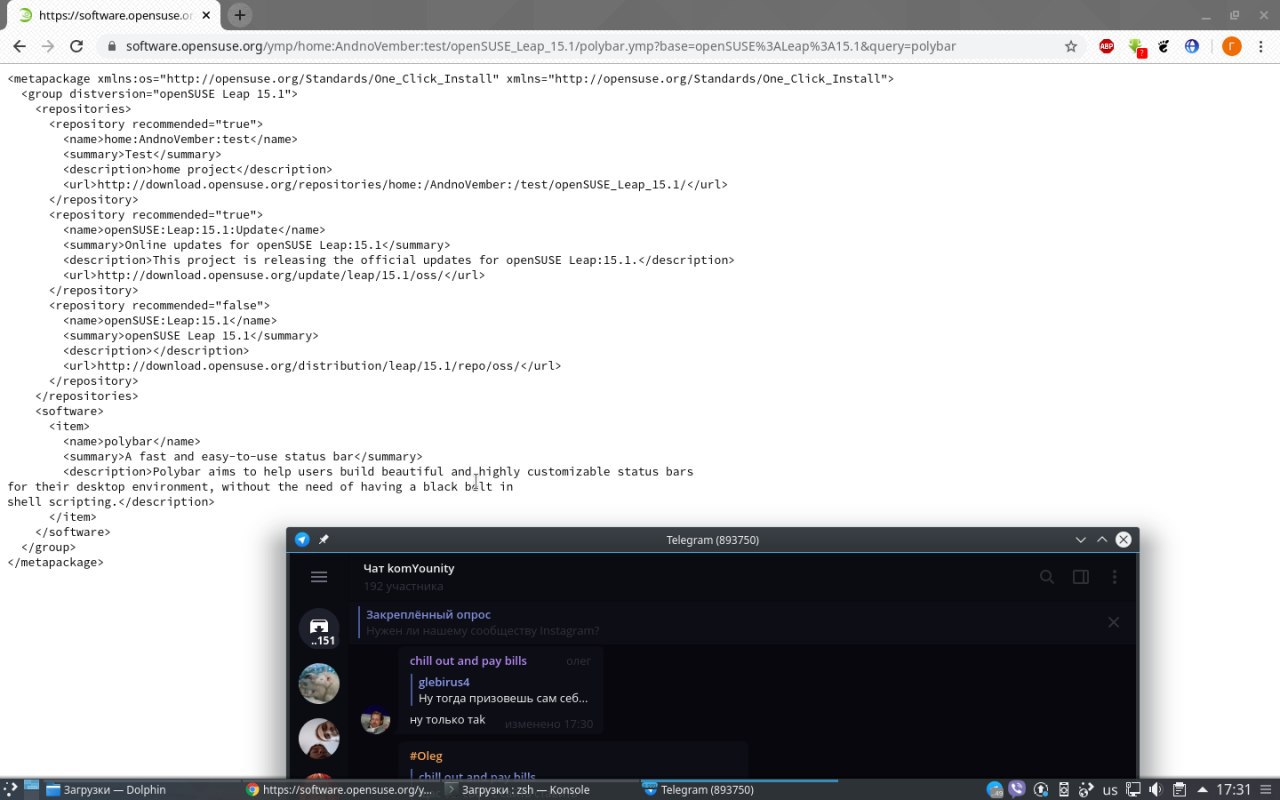Open the green download extension with red badge
The image size is (1280, 800).
pyautogui.click(x=1136, y=46)
